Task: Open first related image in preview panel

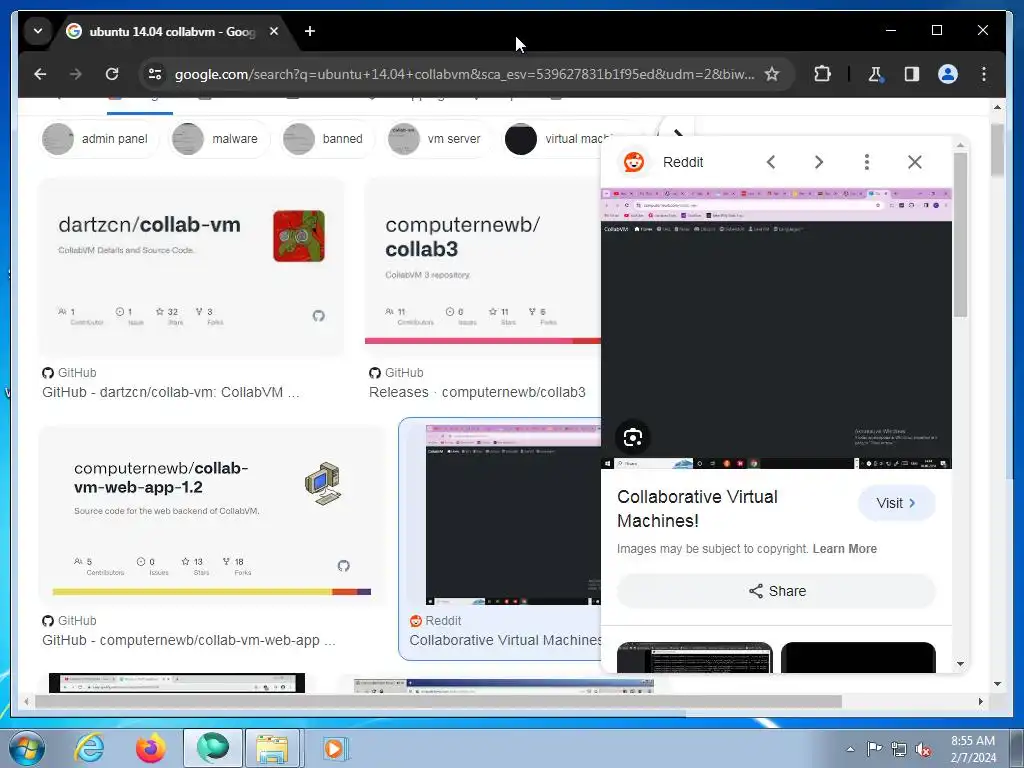Action: coord(695,657)
